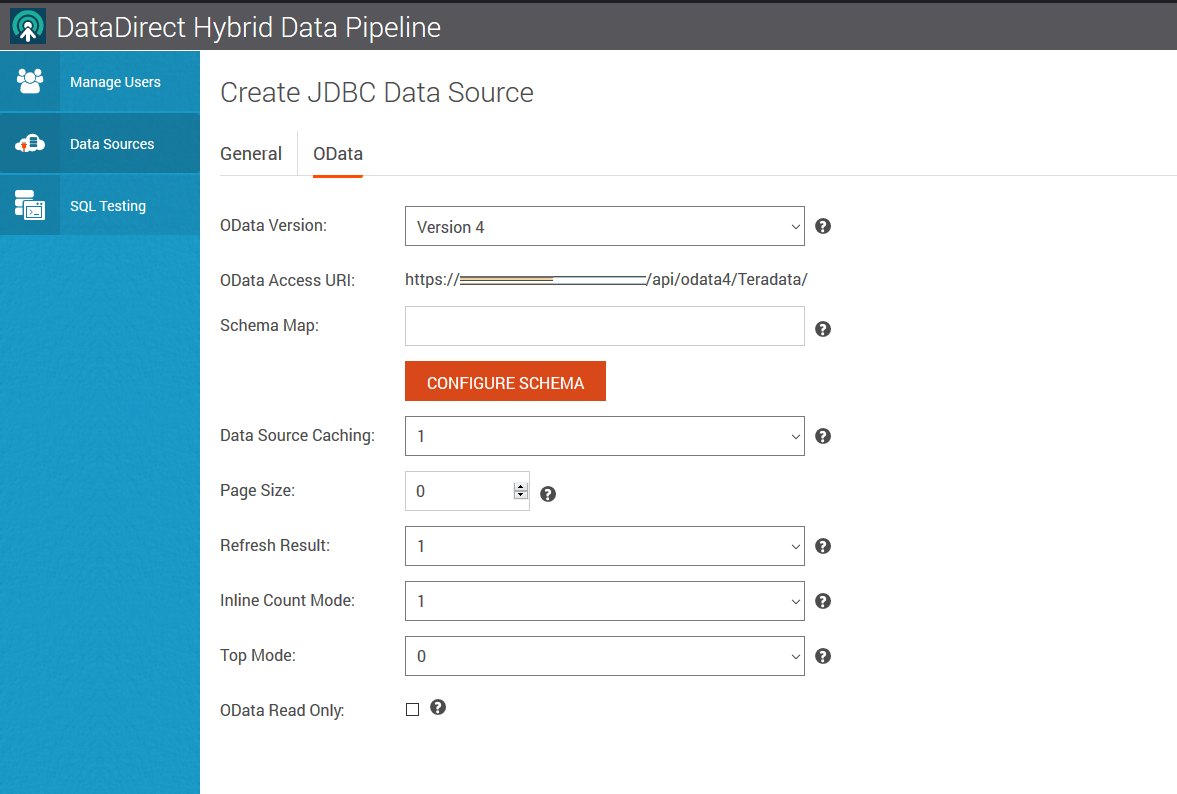The height and width of the screenshot is (794, 1177).
Task: Switch to the General tab
Action: pyautogui.click(x=251, y=154)
